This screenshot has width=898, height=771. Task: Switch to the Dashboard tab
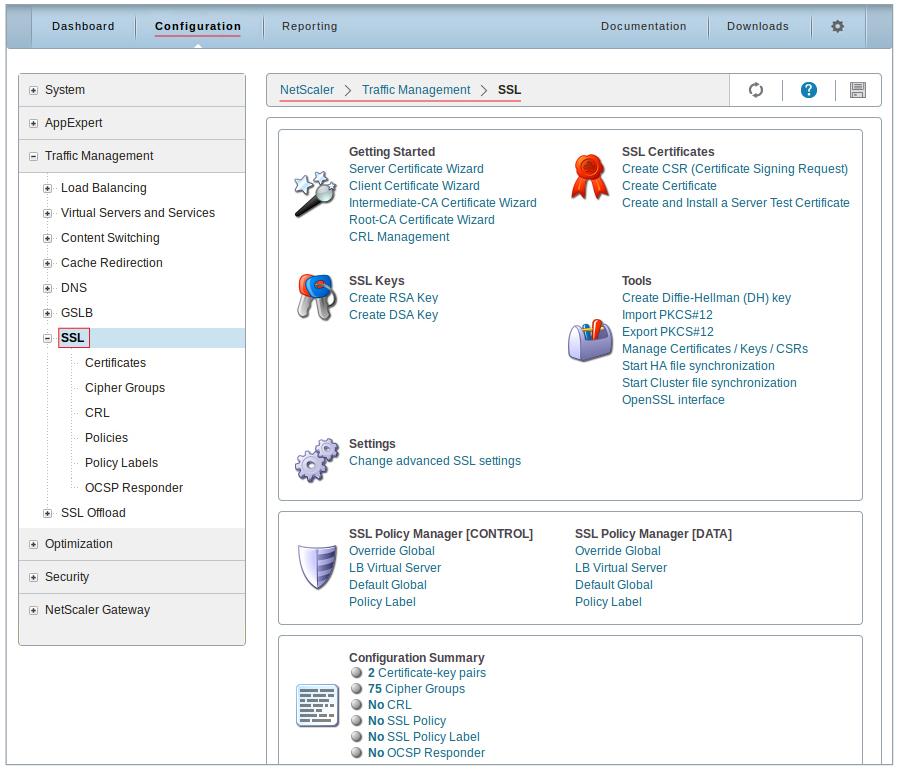coord(83,26)
